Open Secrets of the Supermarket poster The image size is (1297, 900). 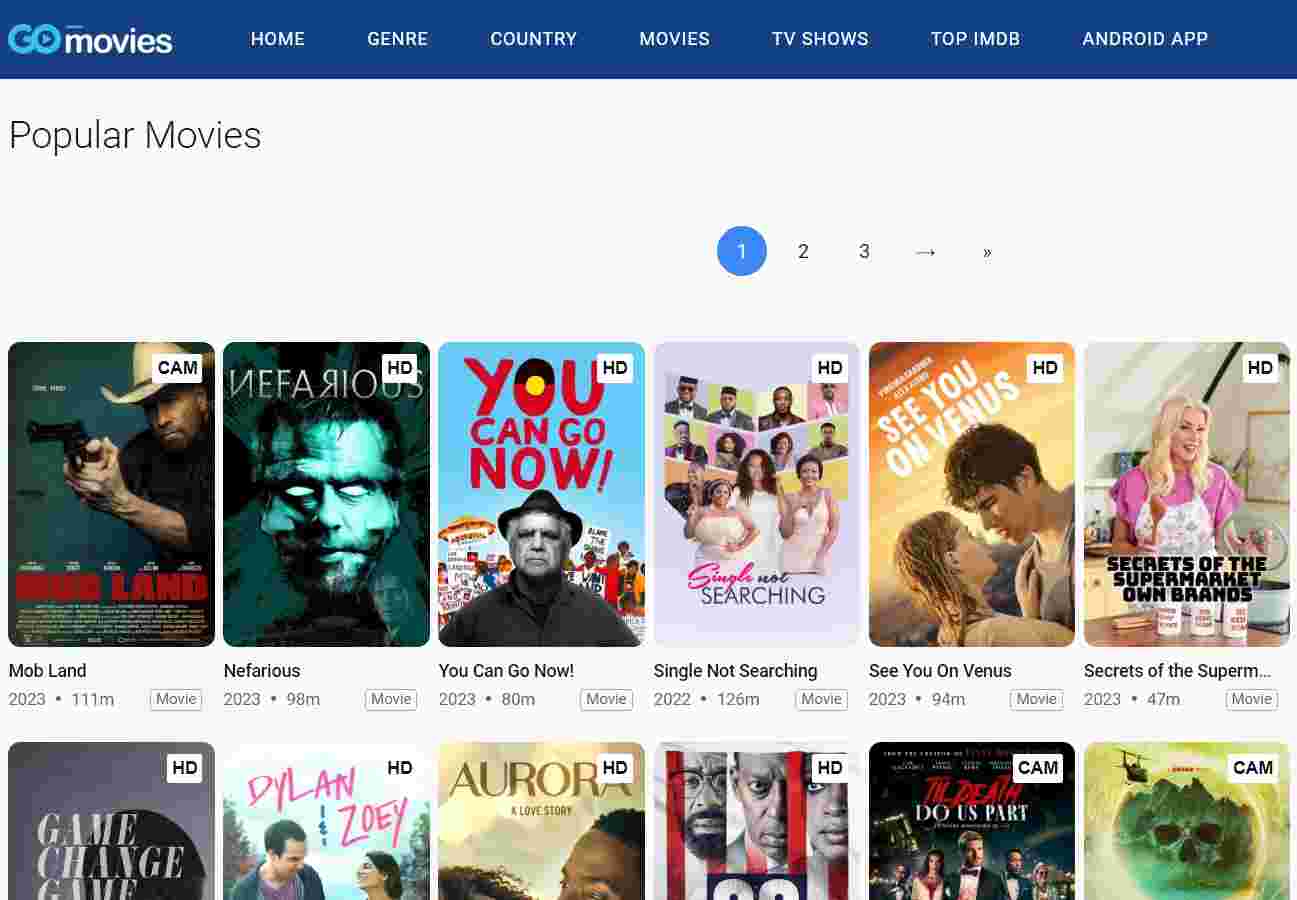pyautogui.click(x=1187, y=494)
